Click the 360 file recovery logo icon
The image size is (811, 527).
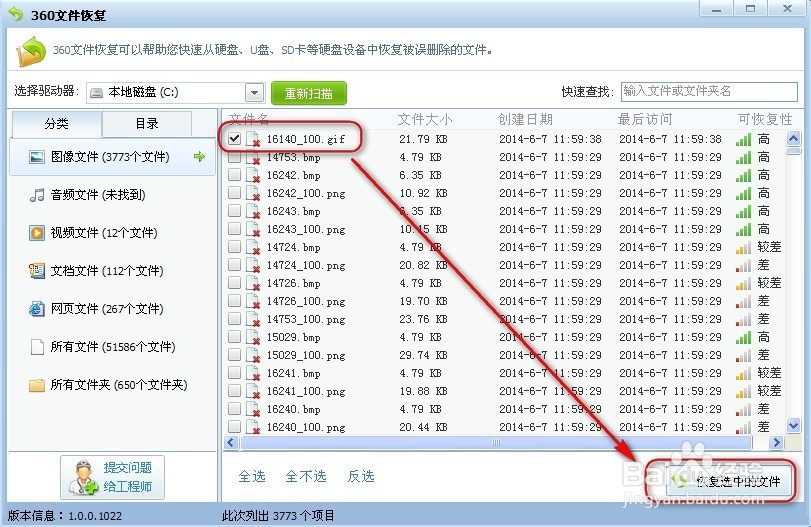(31, 51)
